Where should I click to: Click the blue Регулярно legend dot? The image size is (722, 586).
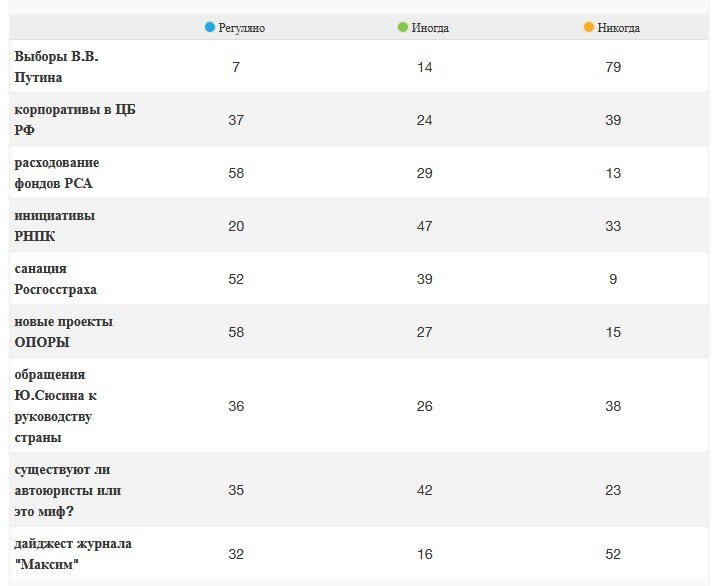(x=210, y=28)
